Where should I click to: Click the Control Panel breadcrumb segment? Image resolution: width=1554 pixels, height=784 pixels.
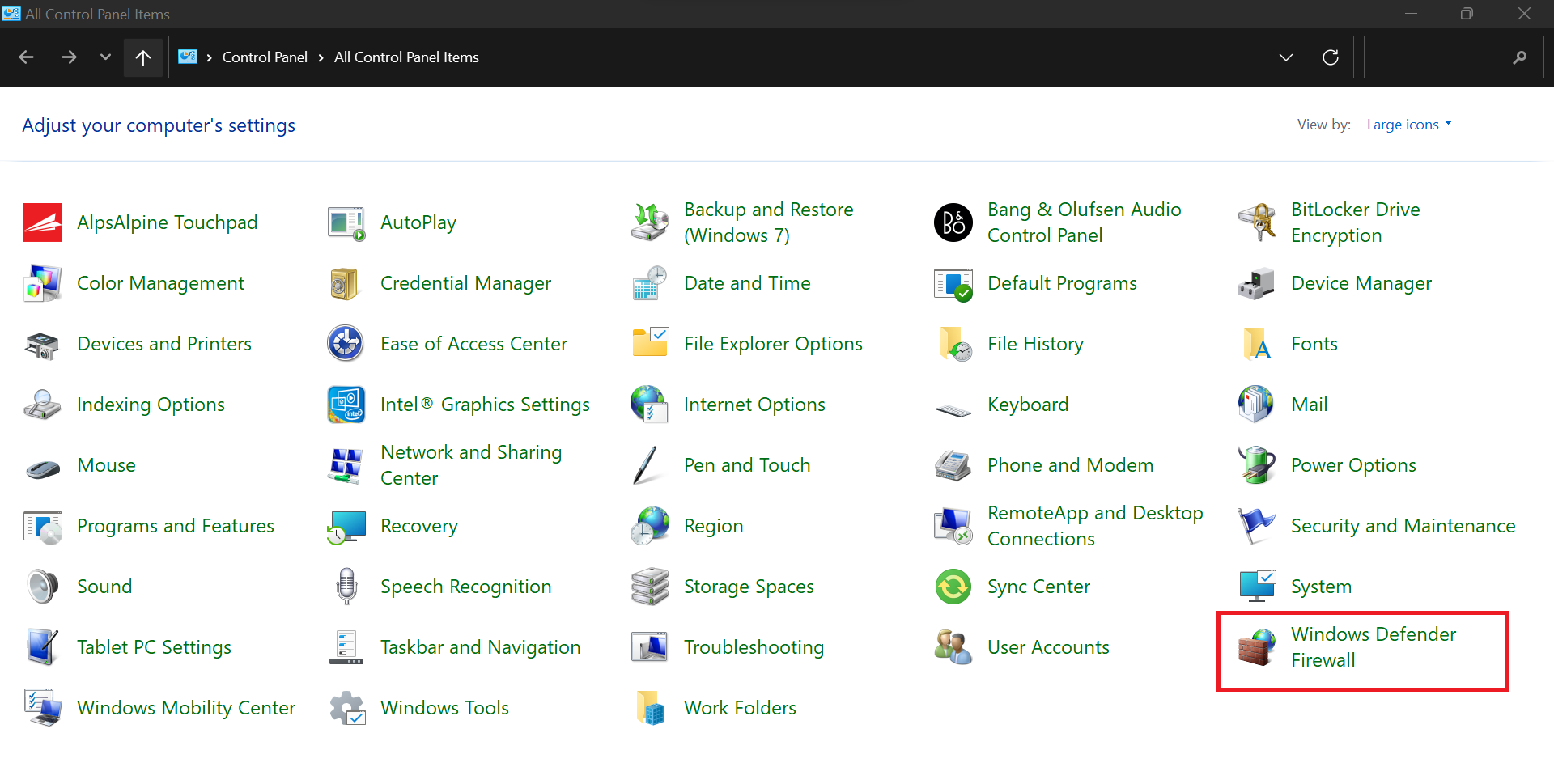(x=265, y=57)
